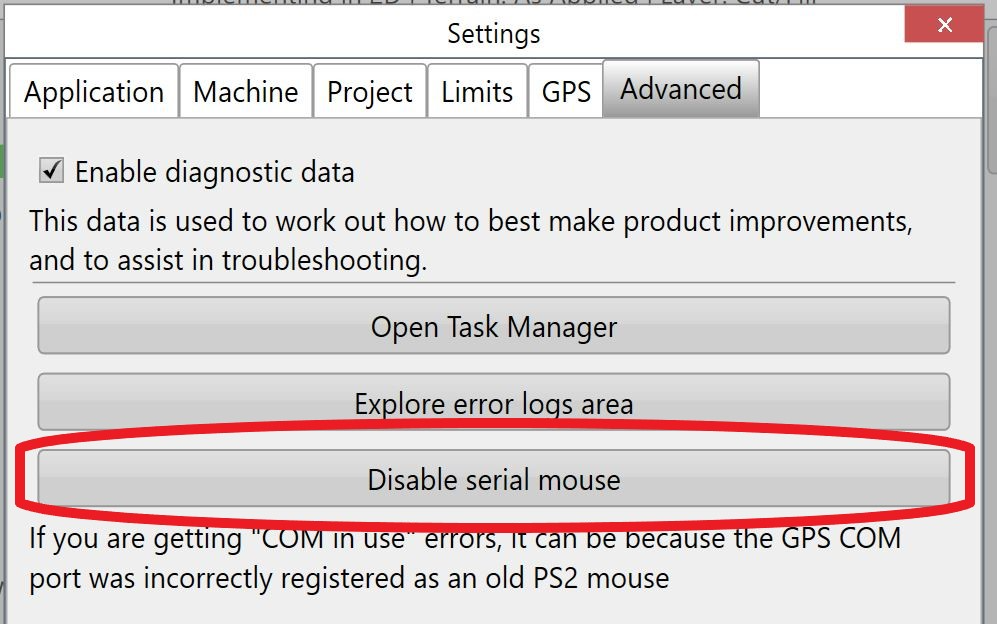
Task: Click the diagnostic data description paragraph
Action: click(x=471, y=240)
